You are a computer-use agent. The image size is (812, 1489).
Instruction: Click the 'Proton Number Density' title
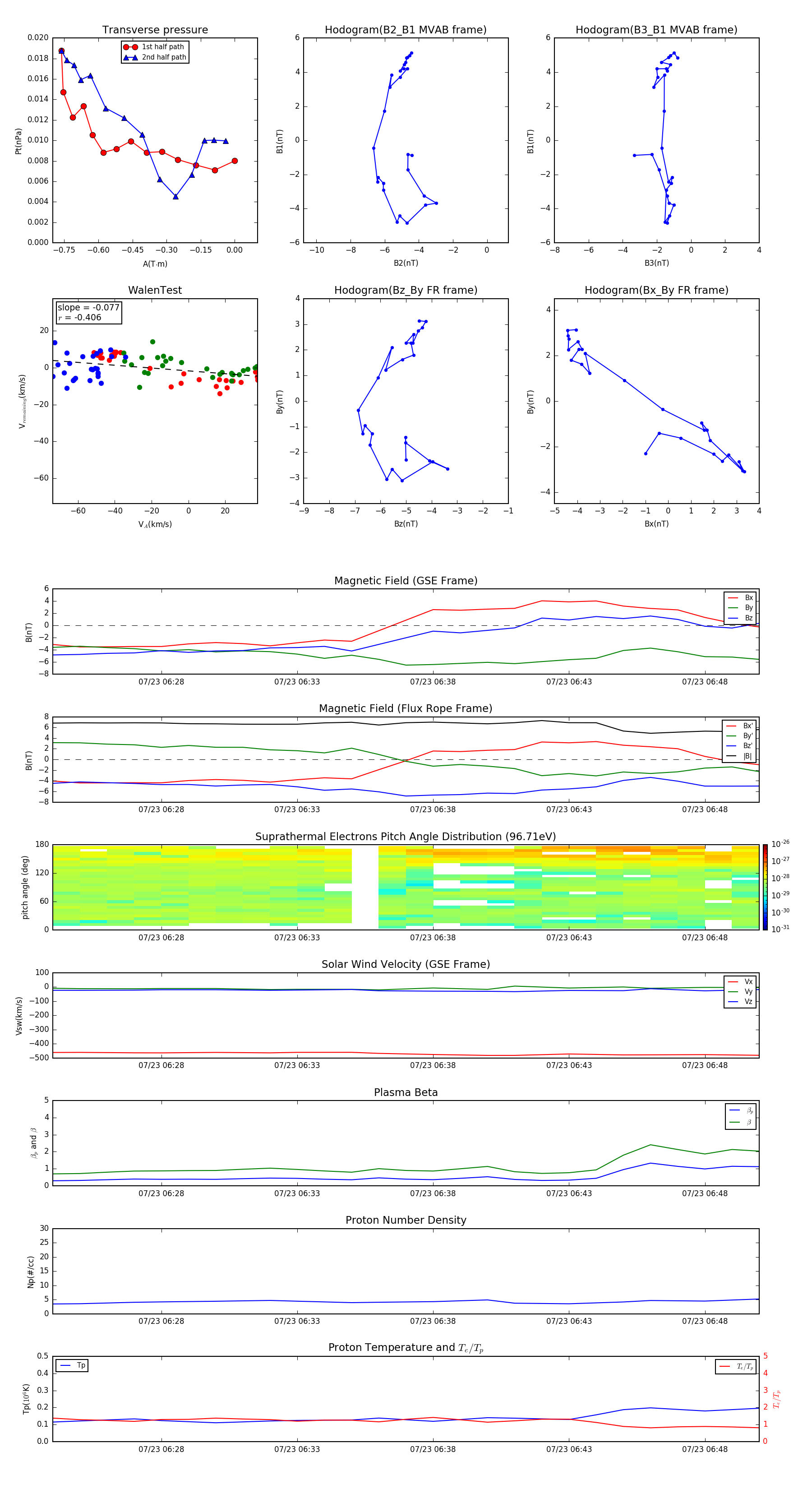tap(406, 1220)
